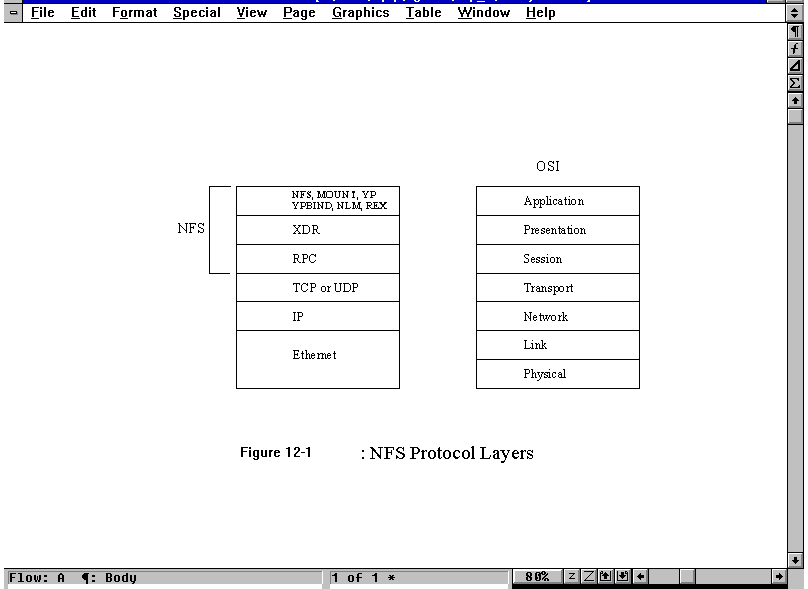The height and width of the screenshot is (589, 808).
Task: Open the Table menu
Action: click(x=423, y=13)
